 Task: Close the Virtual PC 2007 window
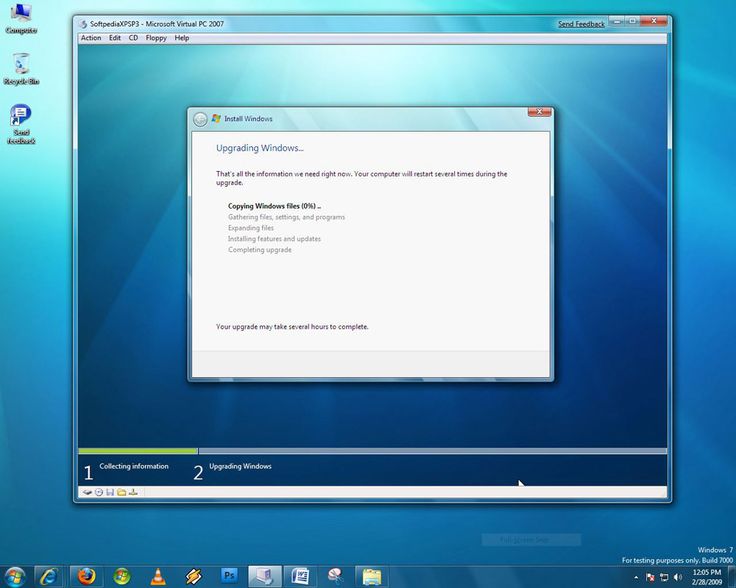653,21
